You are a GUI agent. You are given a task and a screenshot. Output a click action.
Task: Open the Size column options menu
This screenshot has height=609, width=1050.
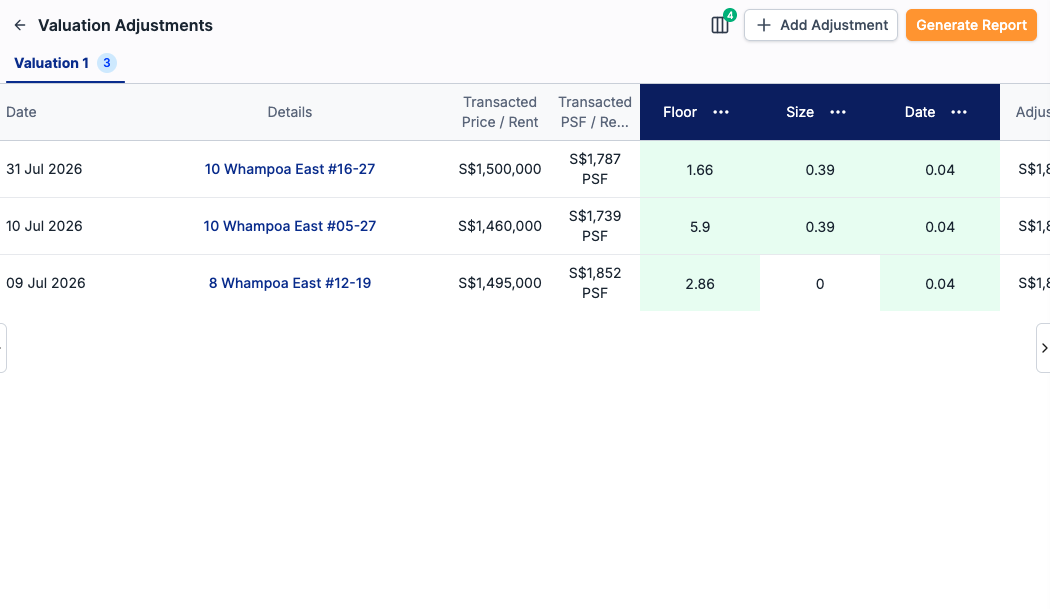click(838, 112)
